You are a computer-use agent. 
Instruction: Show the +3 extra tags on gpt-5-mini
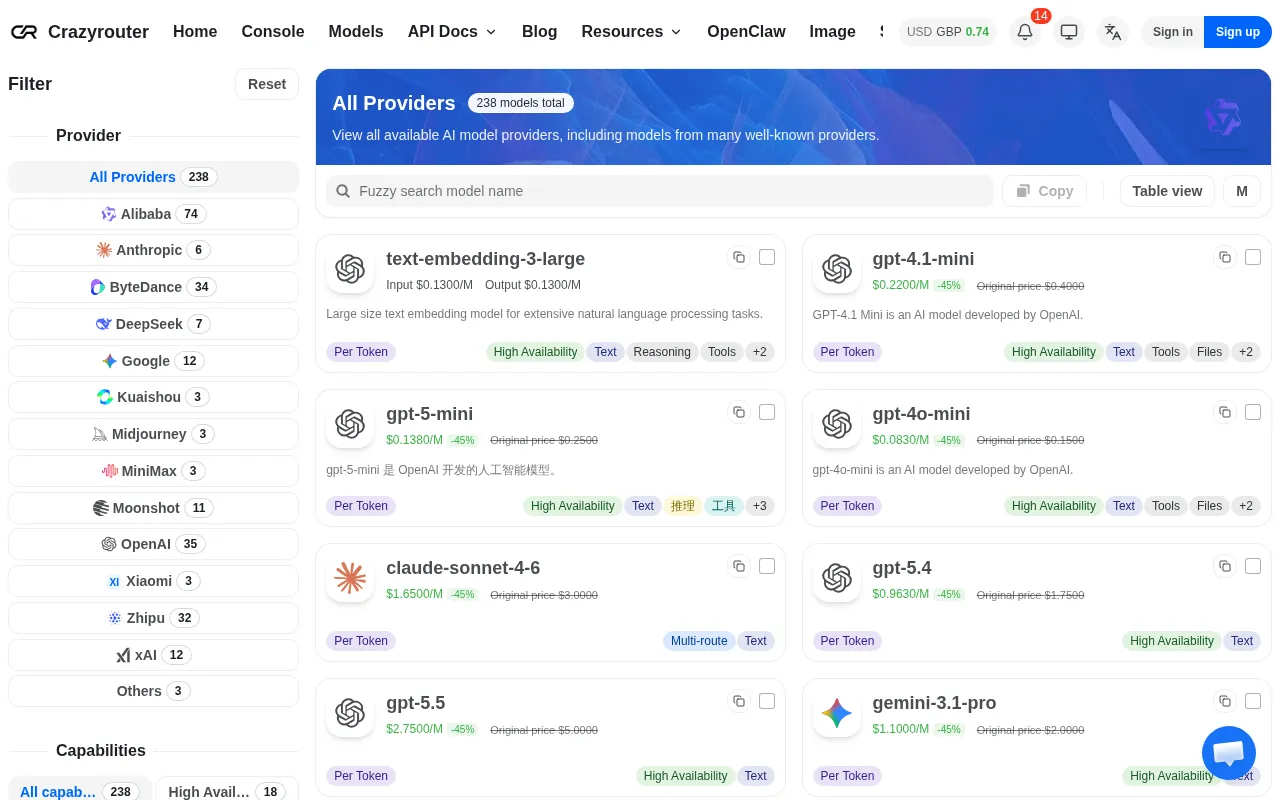[760, 506]
